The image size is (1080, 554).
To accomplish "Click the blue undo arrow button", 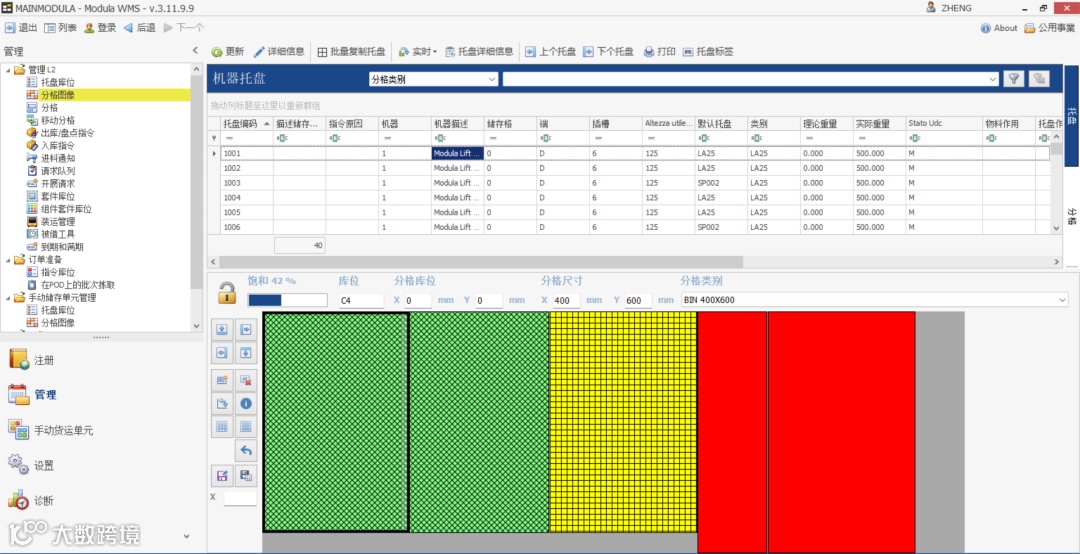I will click(246, 451).
